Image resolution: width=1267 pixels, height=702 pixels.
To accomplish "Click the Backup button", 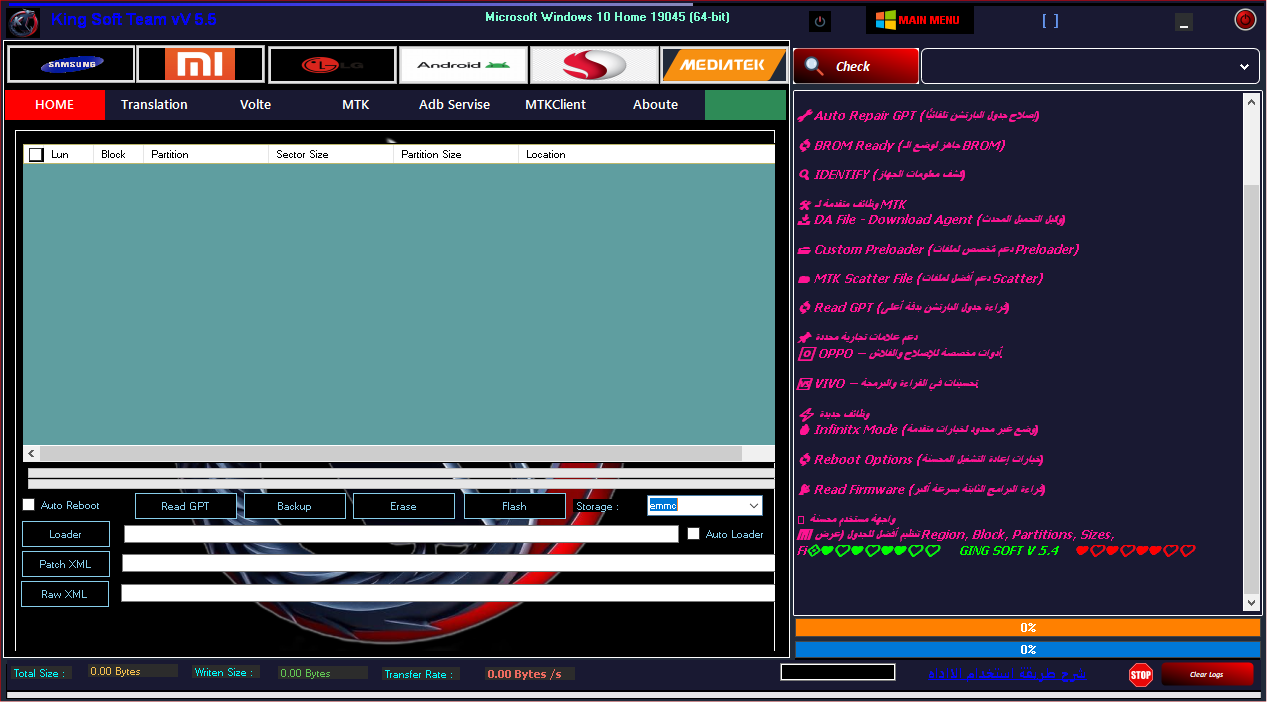I will pos(295,506).
